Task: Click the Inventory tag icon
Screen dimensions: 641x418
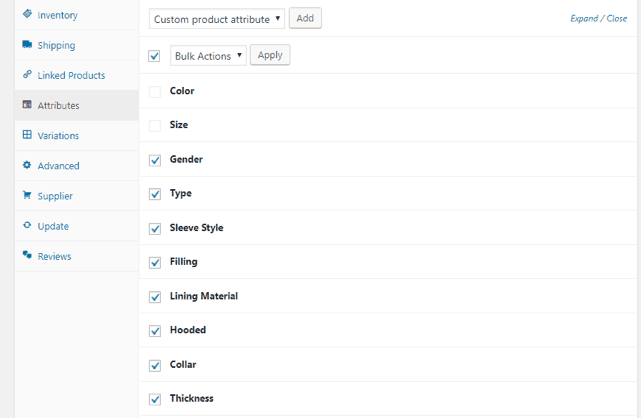Action: [x=27, y=14]
